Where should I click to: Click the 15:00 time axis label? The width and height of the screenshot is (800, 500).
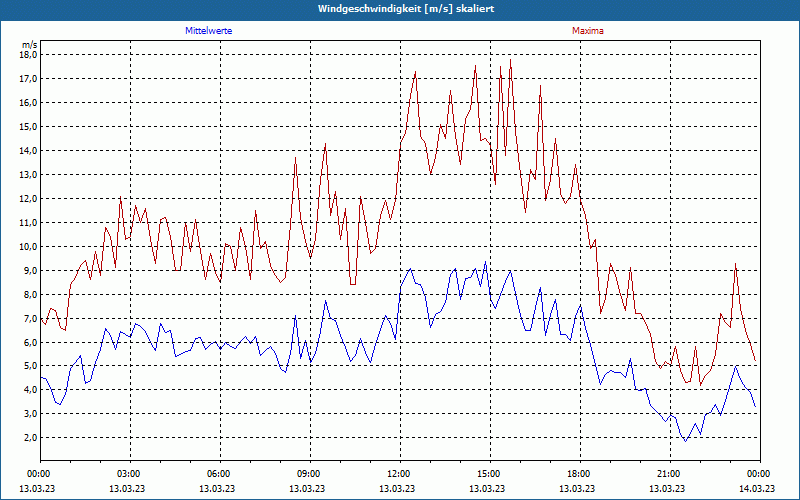489,474
